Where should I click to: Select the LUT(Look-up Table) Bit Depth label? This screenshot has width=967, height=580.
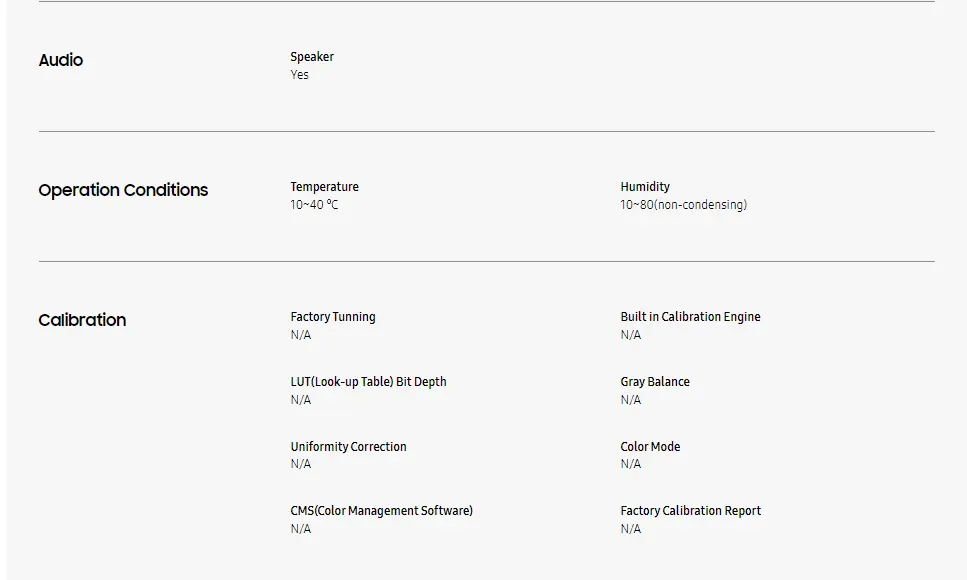(x=368, y=382)
